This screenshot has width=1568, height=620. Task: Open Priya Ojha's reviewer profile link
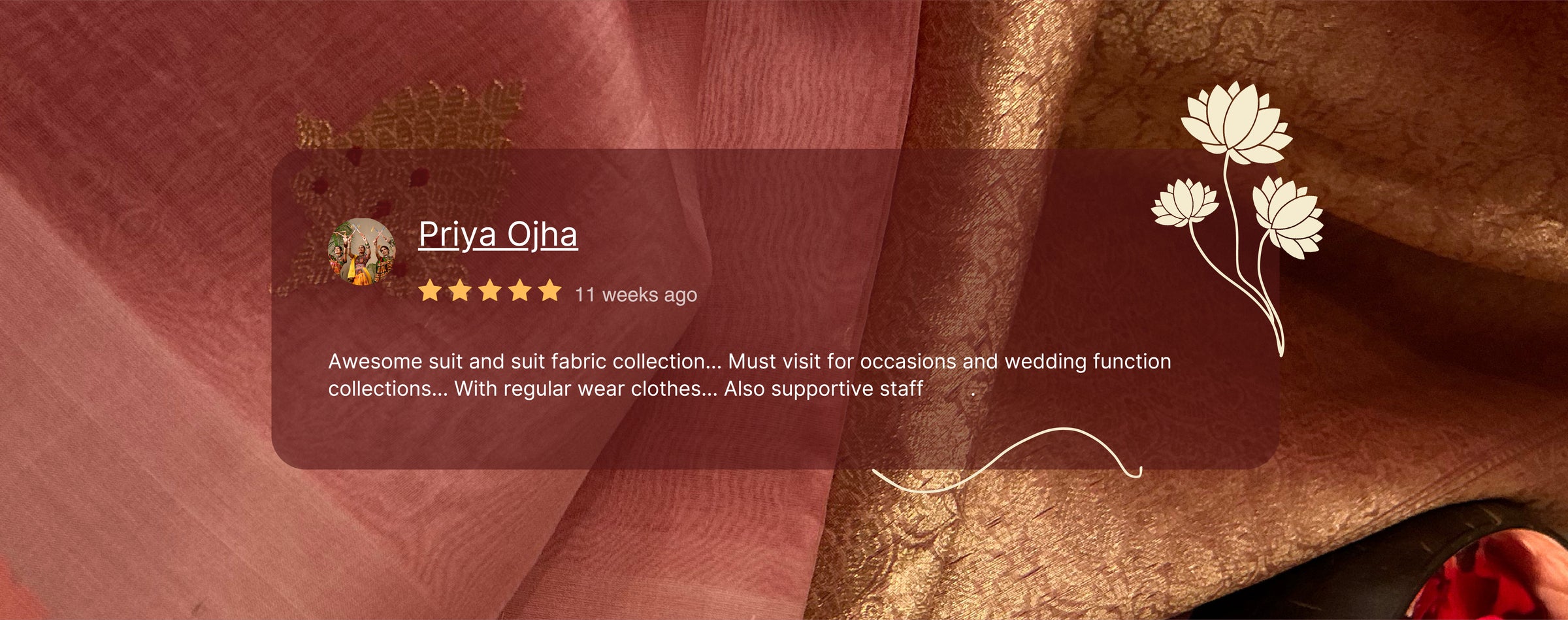pos(498,235)
